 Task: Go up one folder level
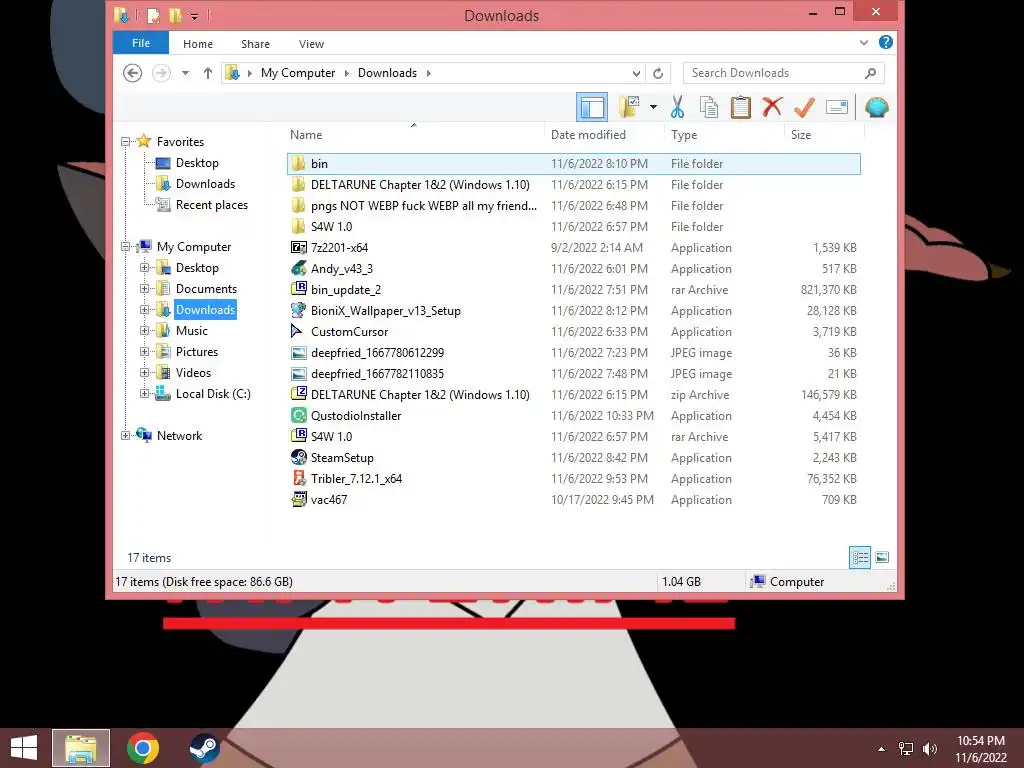(208, 73)
